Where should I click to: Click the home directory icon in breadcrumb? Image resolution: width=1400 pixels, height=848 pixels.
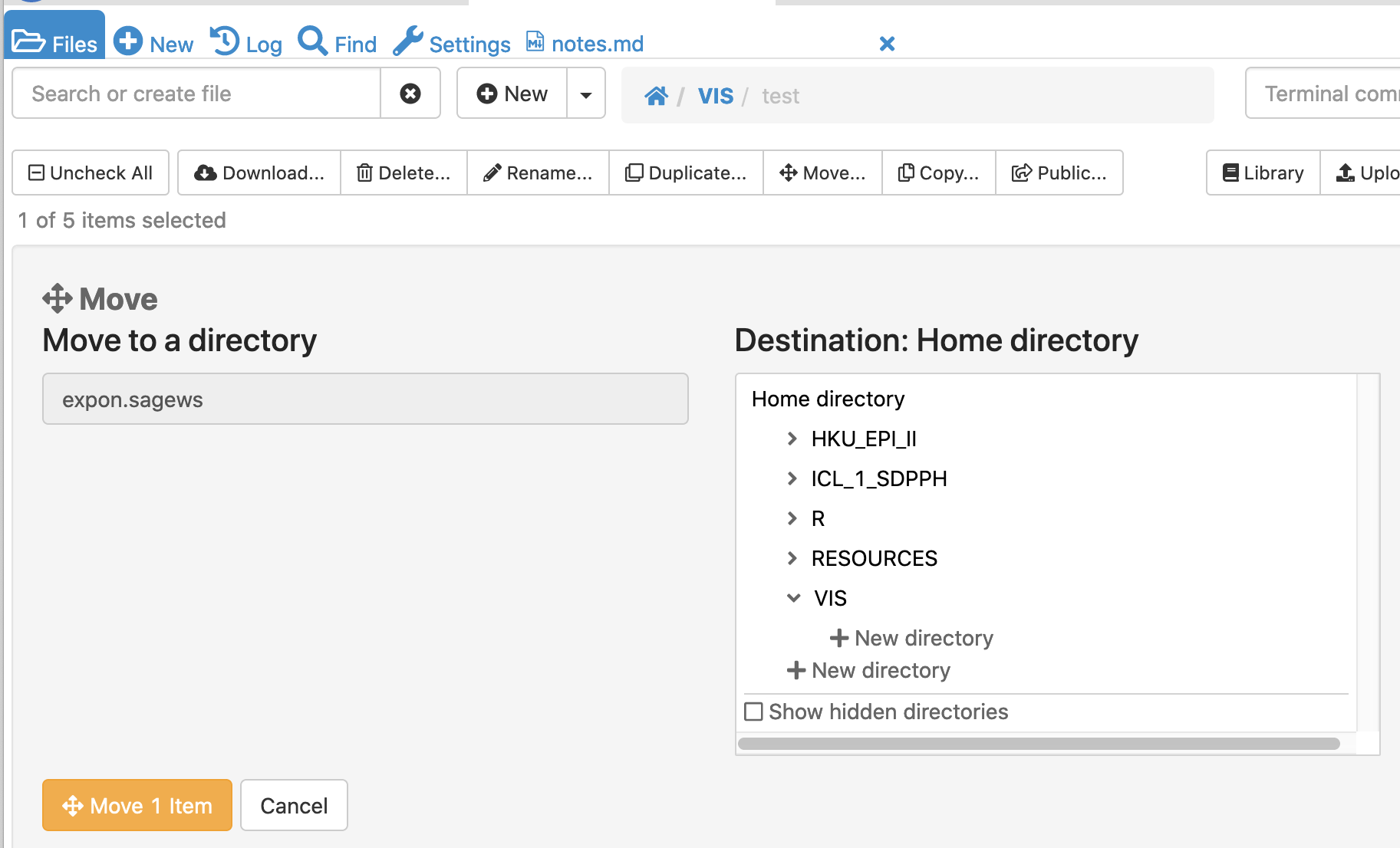656,96
